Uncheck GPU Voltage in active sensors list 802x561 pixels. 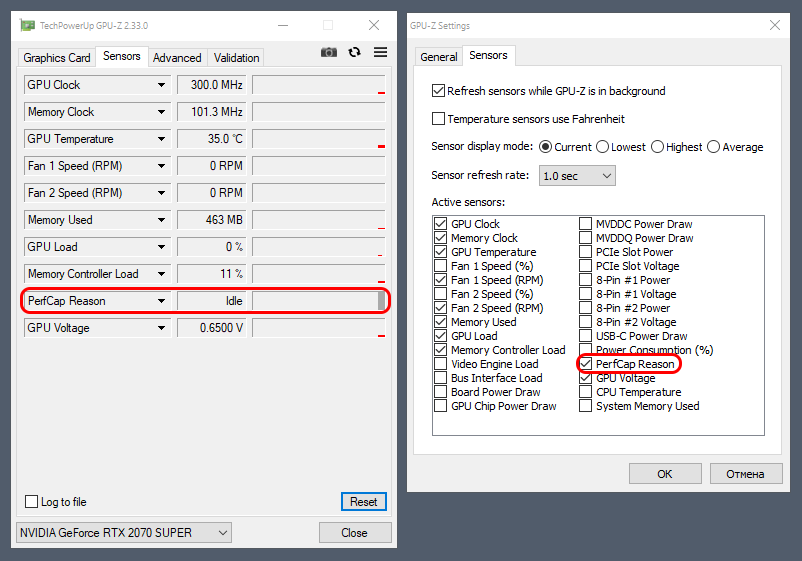tap(586, 378)
